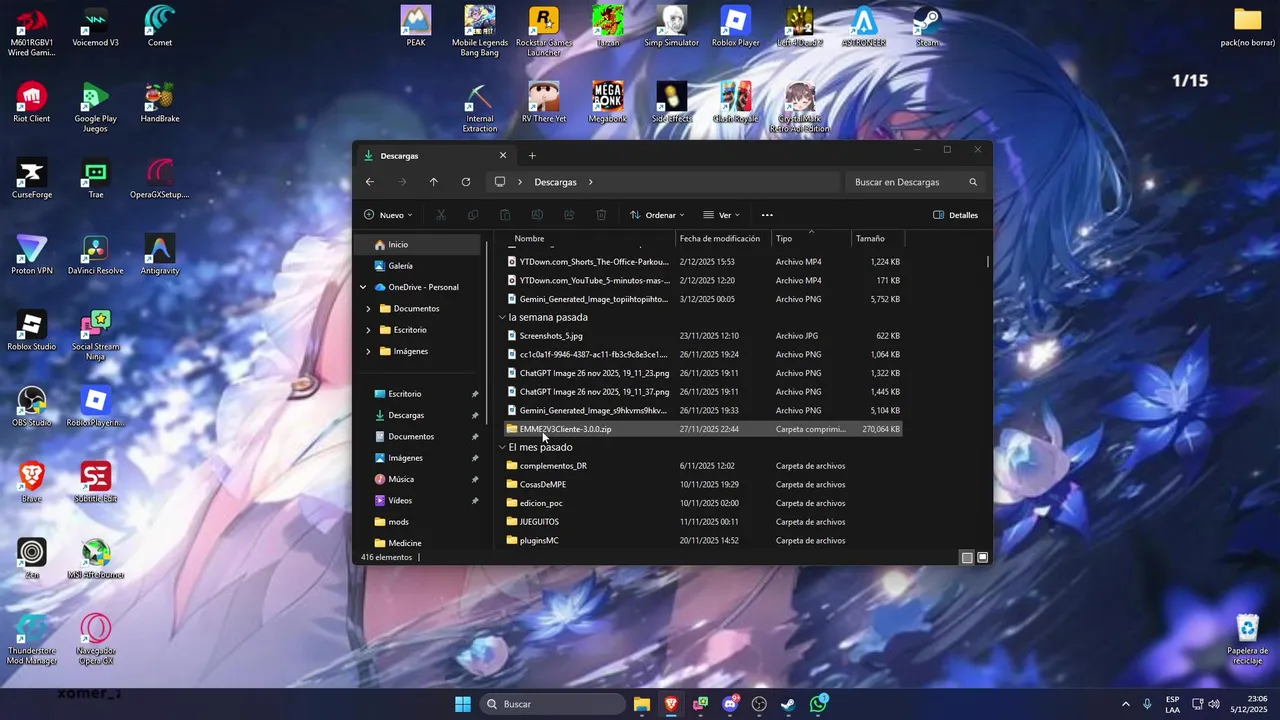This screenshot has height=720, width=1280.
Task: Switch to large thumbnails view button
Action: 983,557
